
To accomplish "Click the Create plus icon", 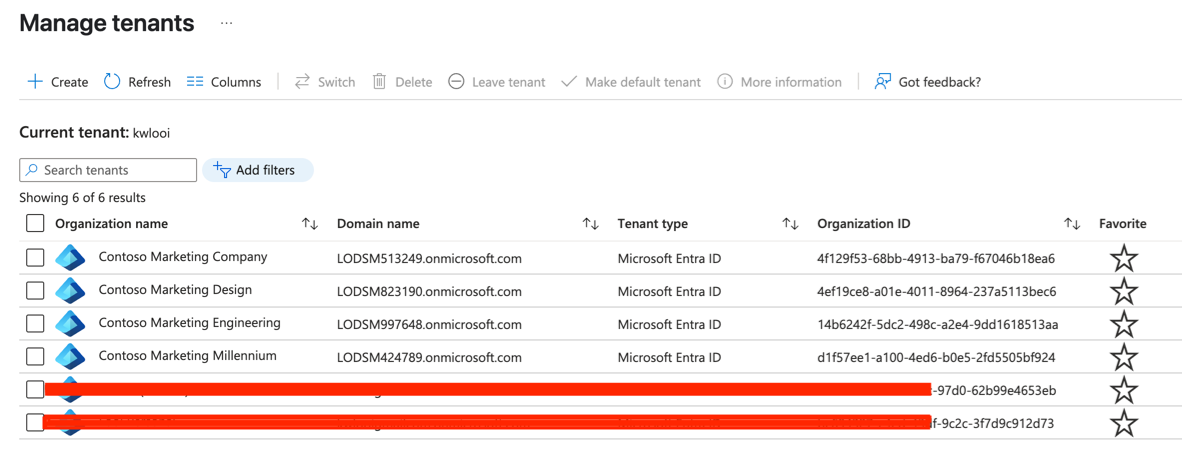I will tap(35, 81).
